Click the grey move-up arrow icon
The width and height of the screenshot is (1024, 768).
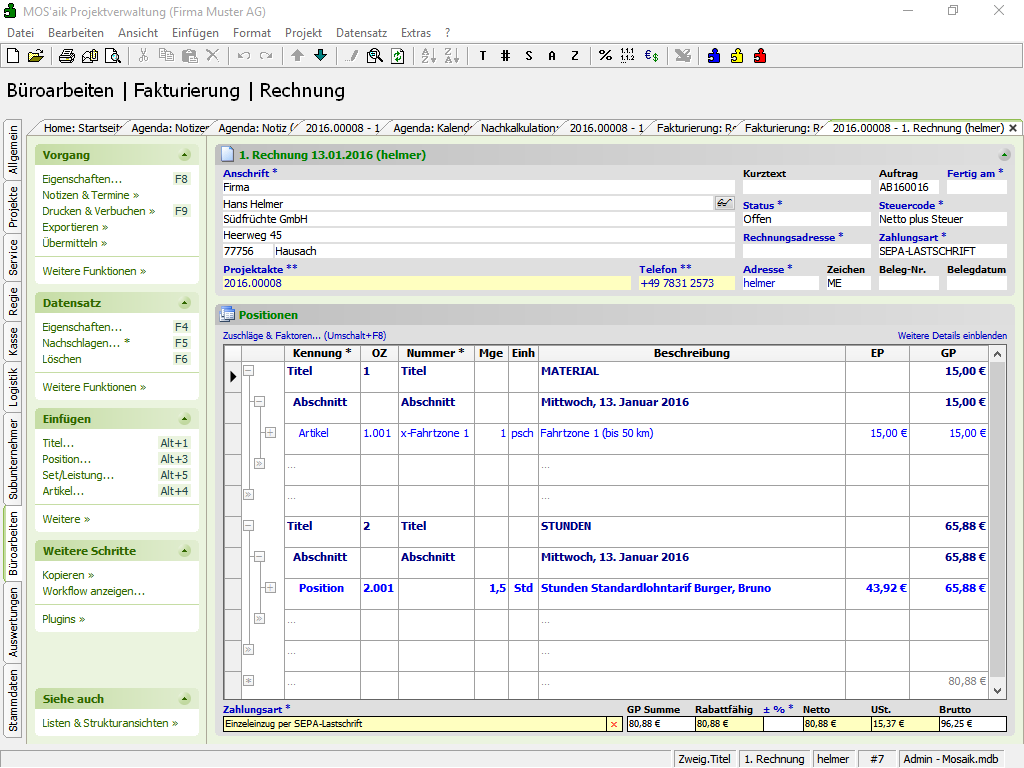pyautogui.click(x=298, y=56)
